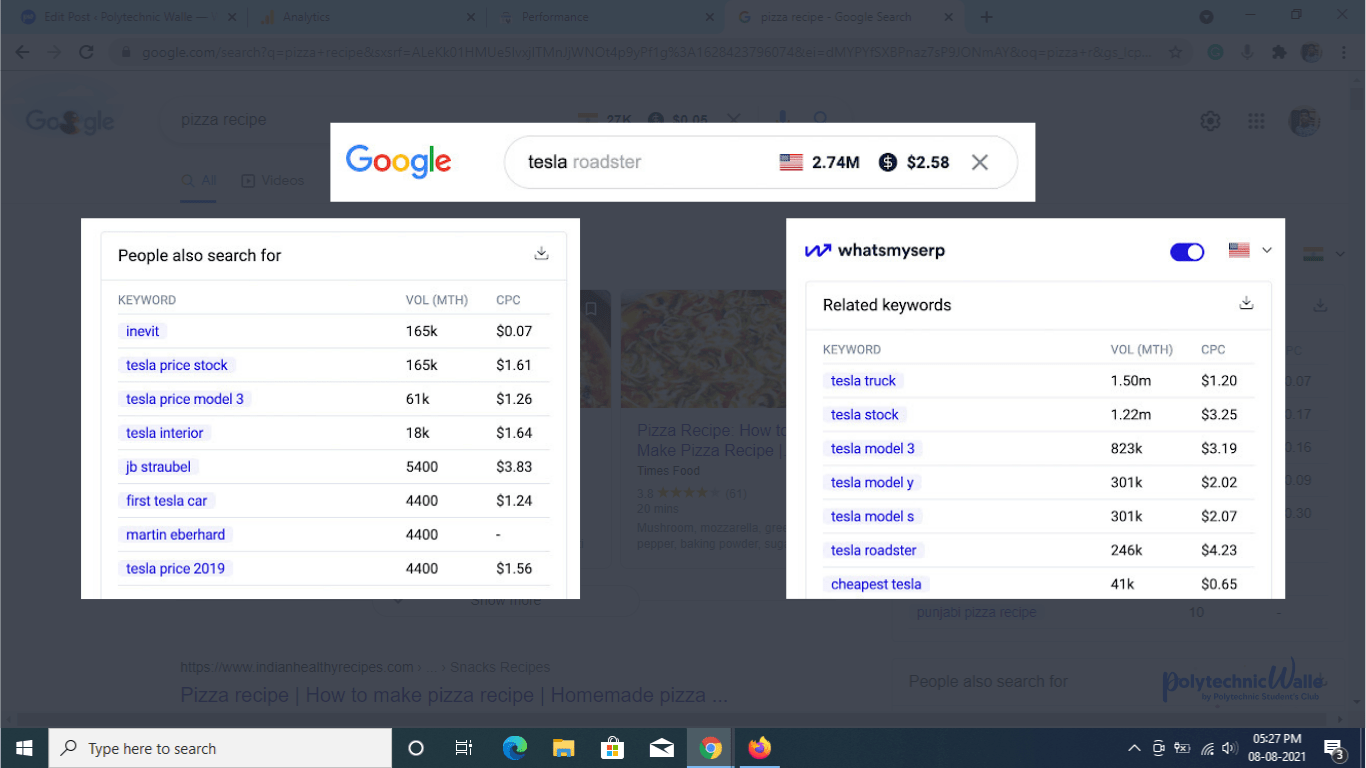Open the Chrome extensions puzzle menu
The height and width of the screenshot is (768, 1366).
pos(1278,53)
